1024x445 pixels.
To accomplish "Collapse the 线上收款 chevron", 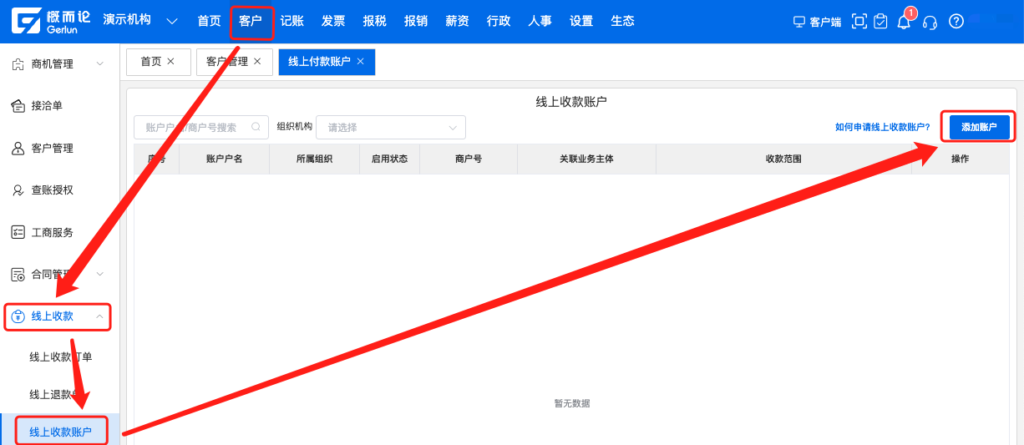I will (x=100, y=316).
